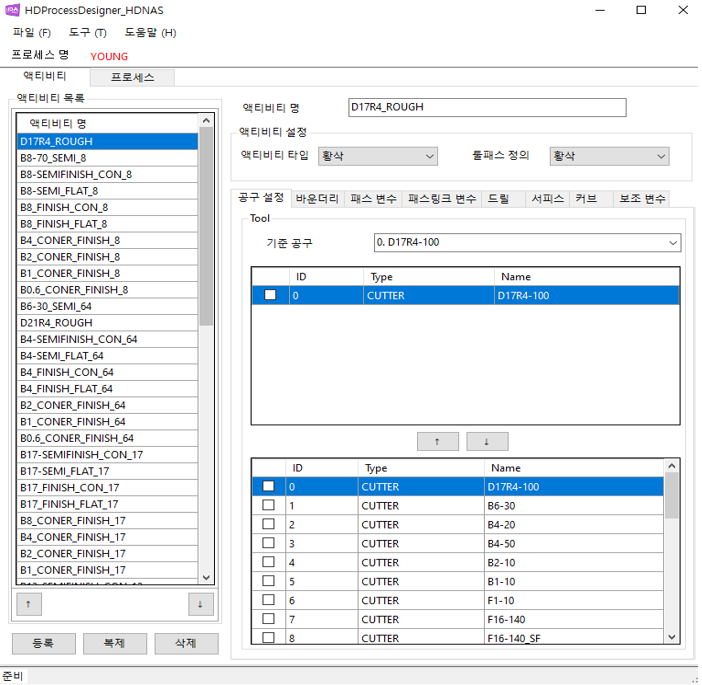Click the up arrow button between the tool tables
The image size is (702, 685).
pyautogui.click(x=437, y=441)
